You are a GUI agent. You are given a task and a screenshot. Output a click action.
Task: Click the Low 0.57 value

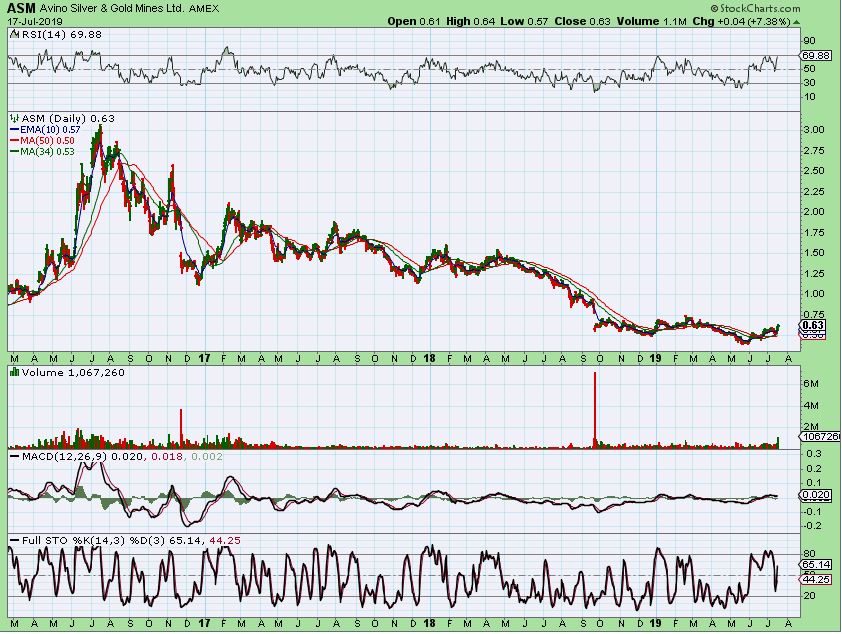[x=524, y=21]
